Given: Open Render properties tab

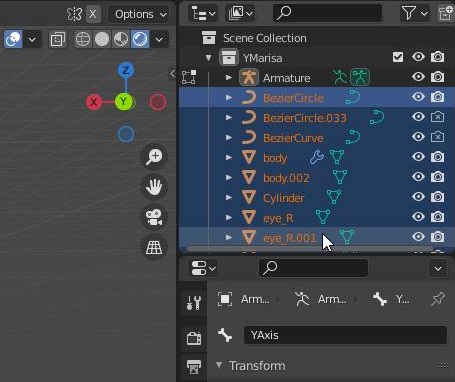Looking at the screenshot, I should tap(194, 339).
